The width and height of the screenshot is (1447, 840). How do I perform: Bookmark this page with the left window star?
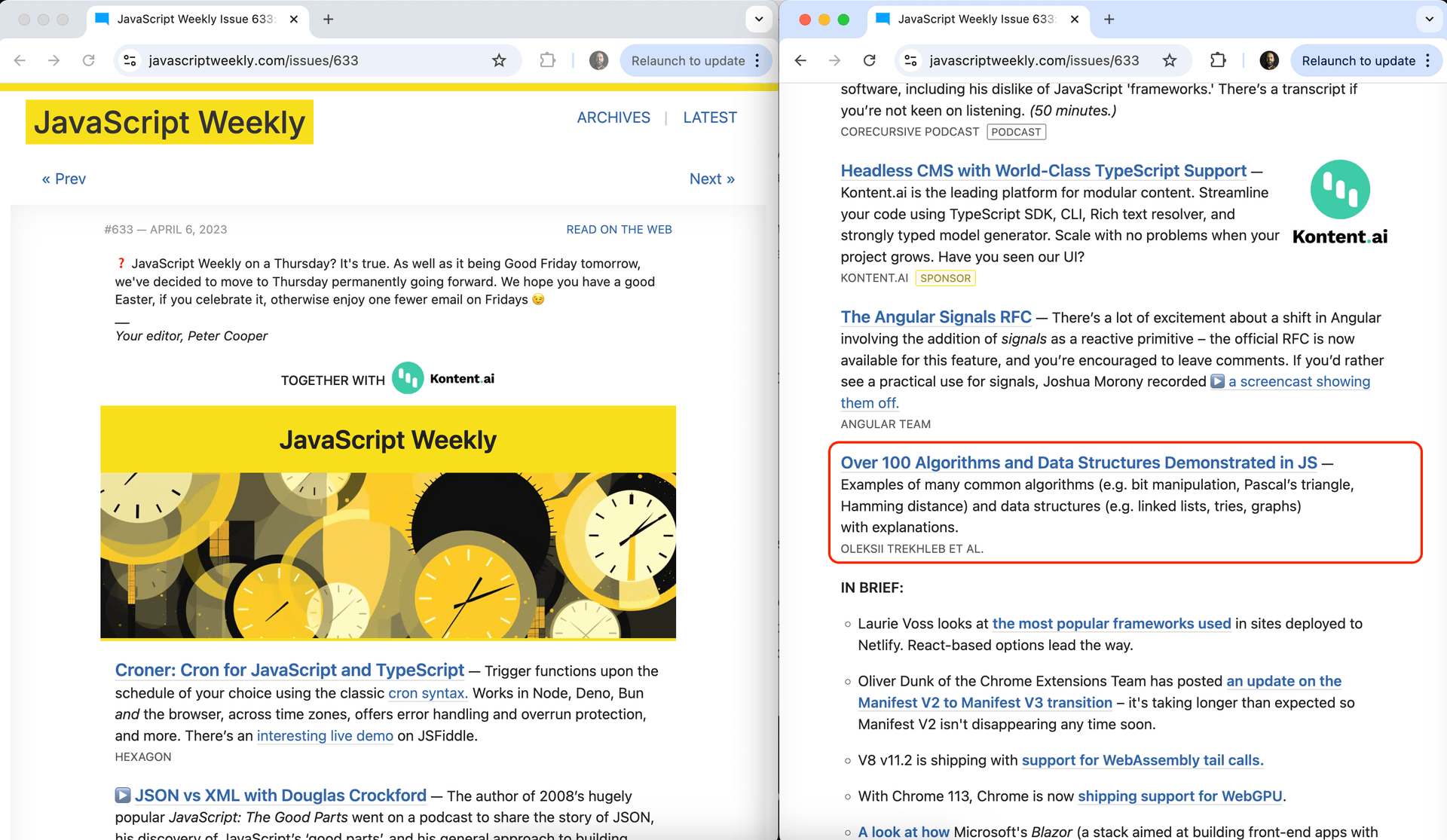click(x=499, y=60)
